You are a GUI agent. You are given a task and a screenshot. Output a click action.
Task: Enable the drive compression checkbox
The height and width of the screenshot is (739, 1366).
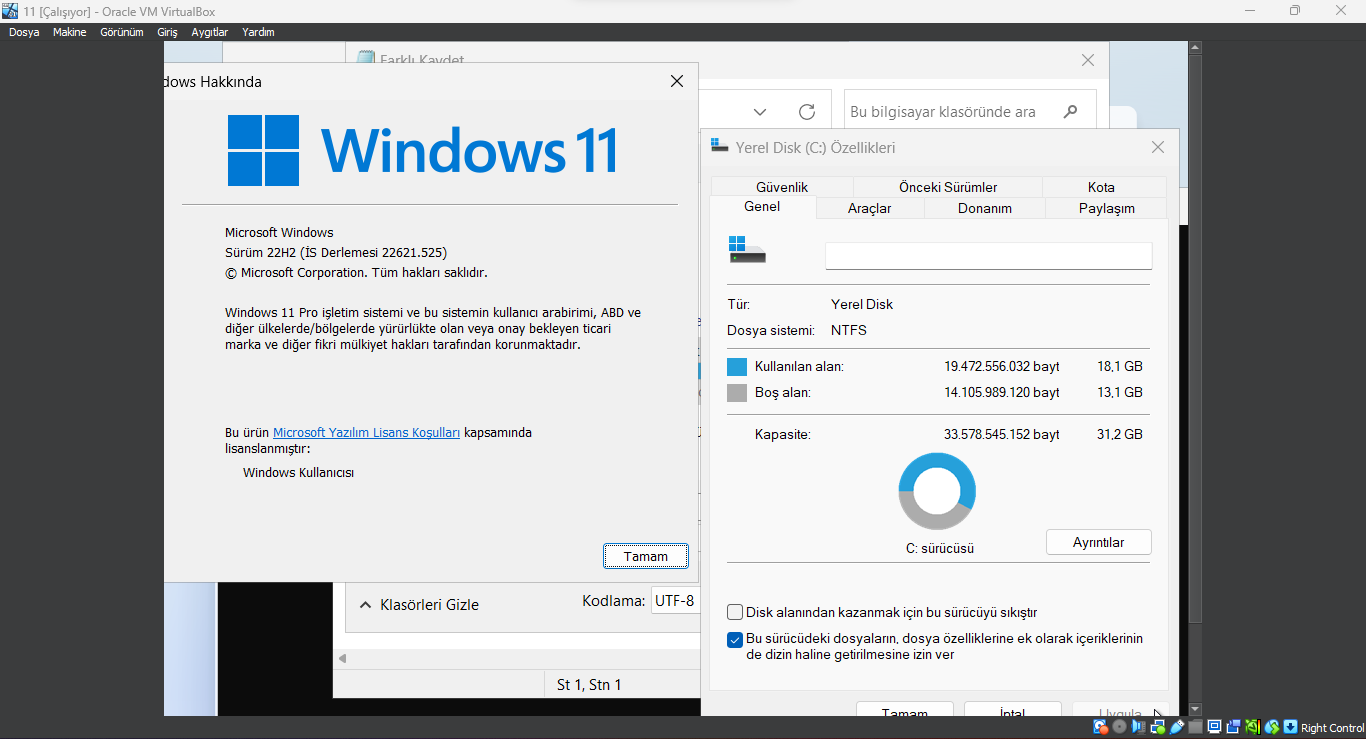735,612
